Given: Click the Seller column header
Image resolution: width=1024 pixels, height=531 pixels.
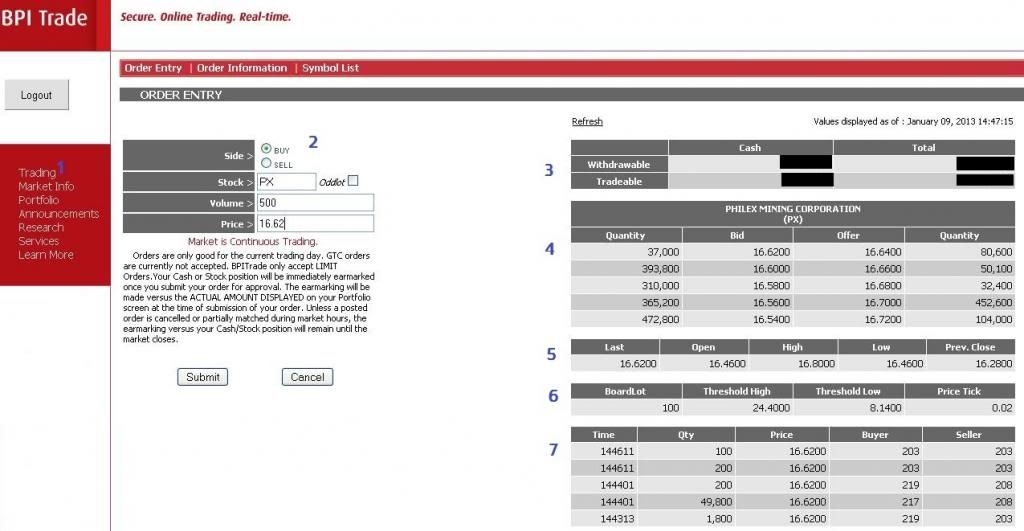Looking at the screenshot, I should coord(968,434).
